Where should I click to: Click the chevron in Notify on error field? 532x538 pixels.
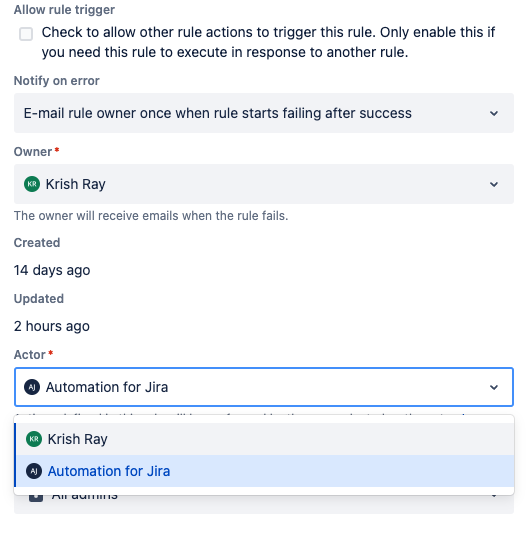(x=494, y=113)
